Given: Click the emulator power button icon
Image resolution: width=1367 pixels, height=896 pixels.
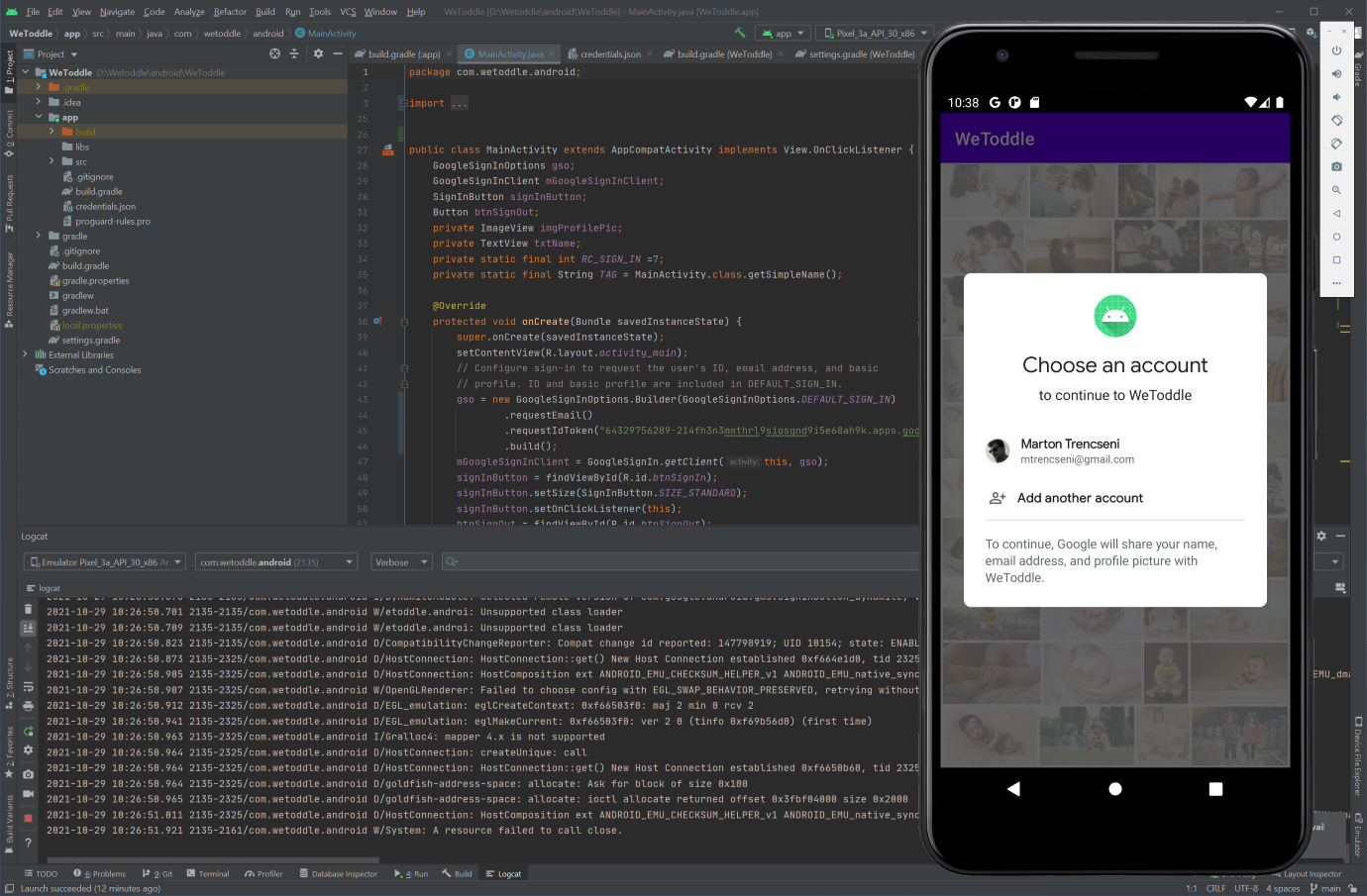Looking at the screenshot, I should pos(1336,50).
